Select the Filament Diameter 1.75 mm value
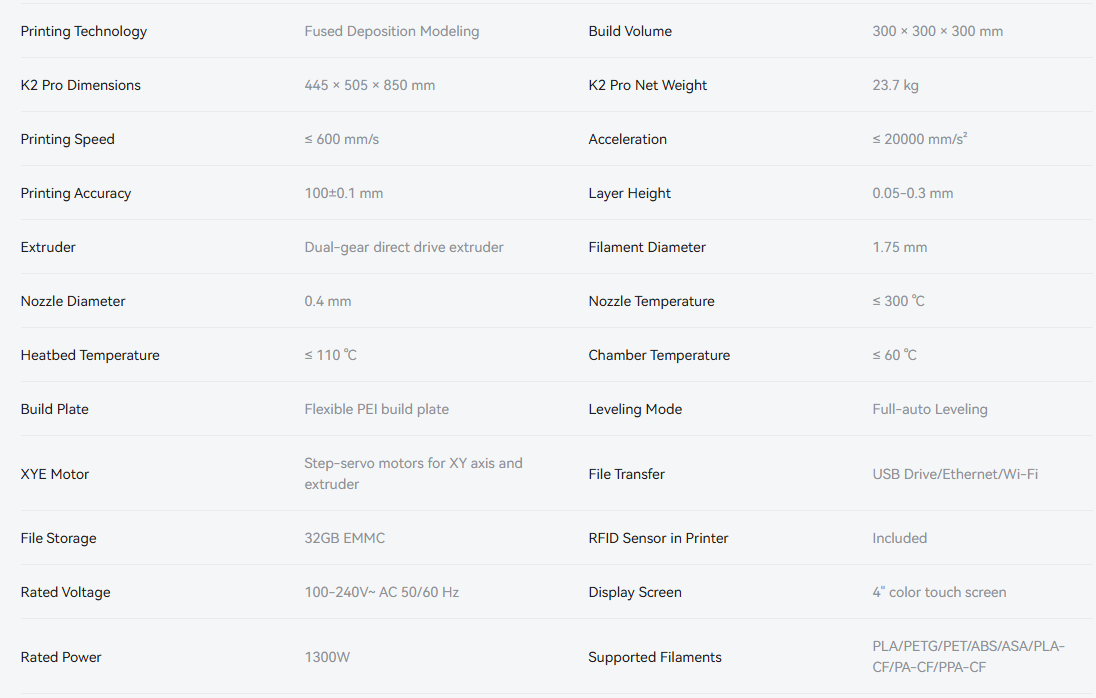Screen dimensions: 1096x698 (x=899, y=247)
